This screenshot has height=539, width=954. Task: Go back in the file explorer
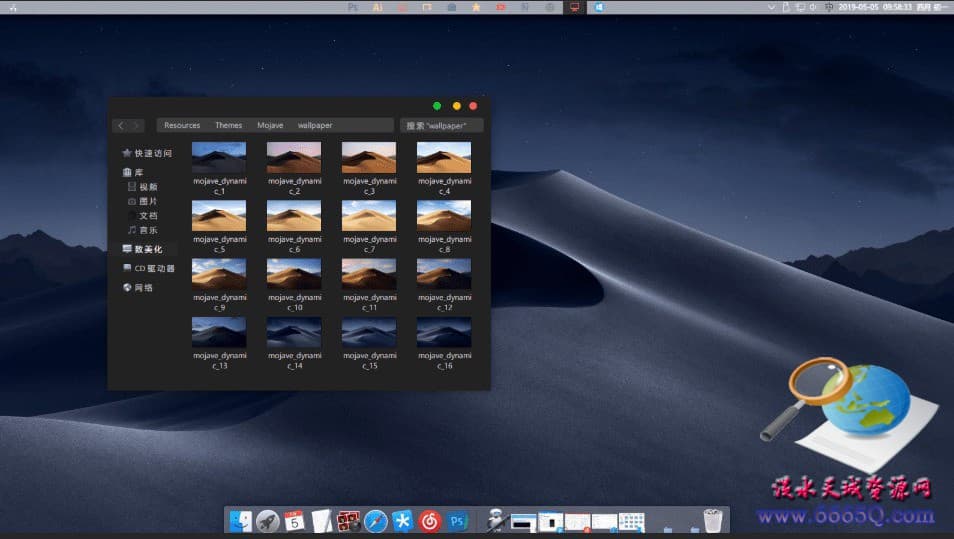point(120,125)
